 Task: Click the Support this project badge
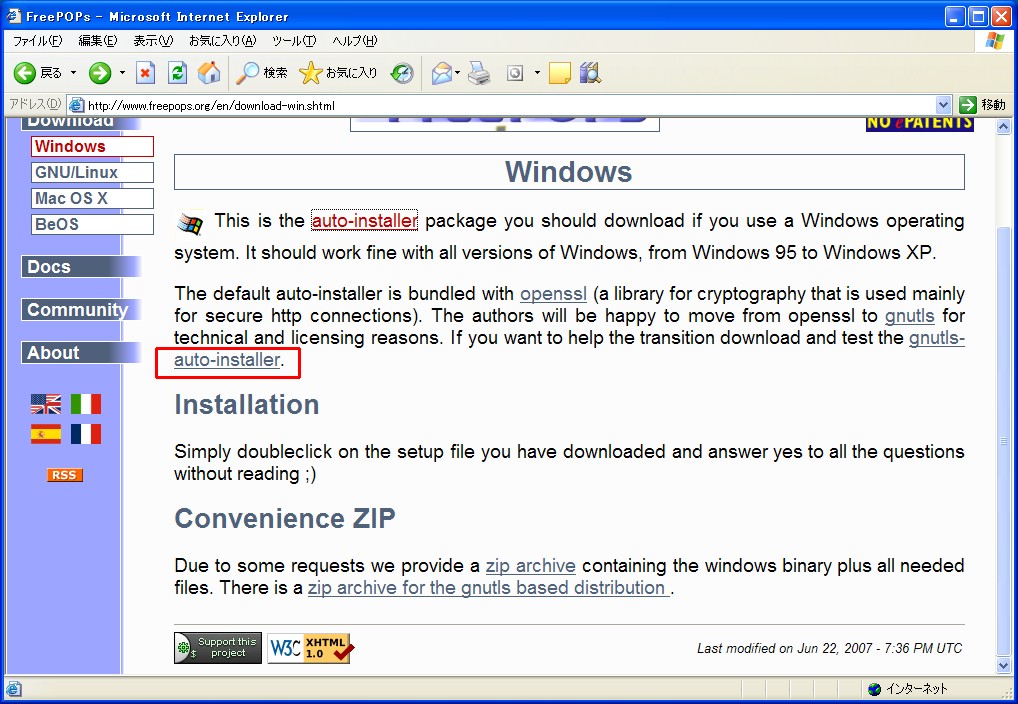click(217, 647)
